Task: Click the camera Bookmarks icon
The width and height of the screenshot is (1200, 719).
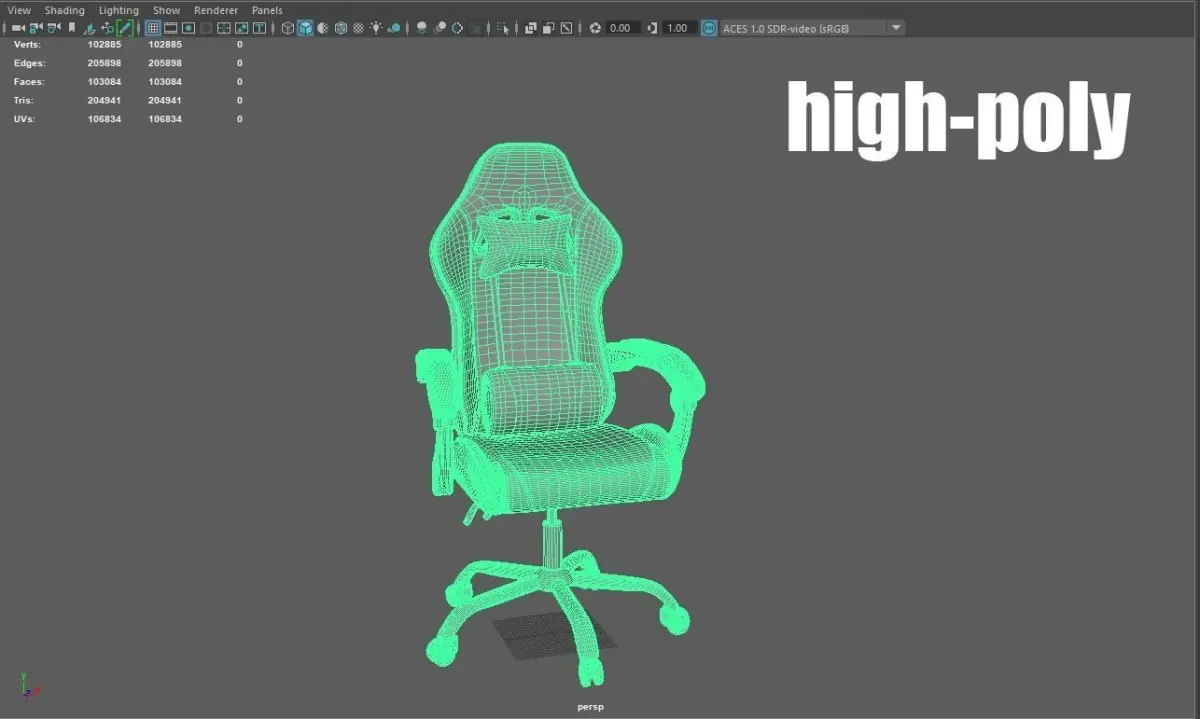Action: 71,28
